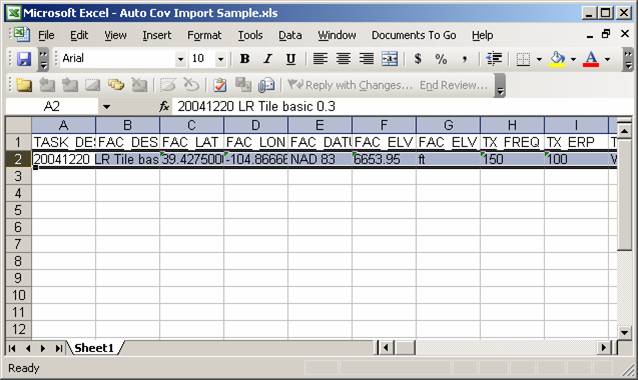
Task: Open Documents To Go menu
Action: point(414,35)
